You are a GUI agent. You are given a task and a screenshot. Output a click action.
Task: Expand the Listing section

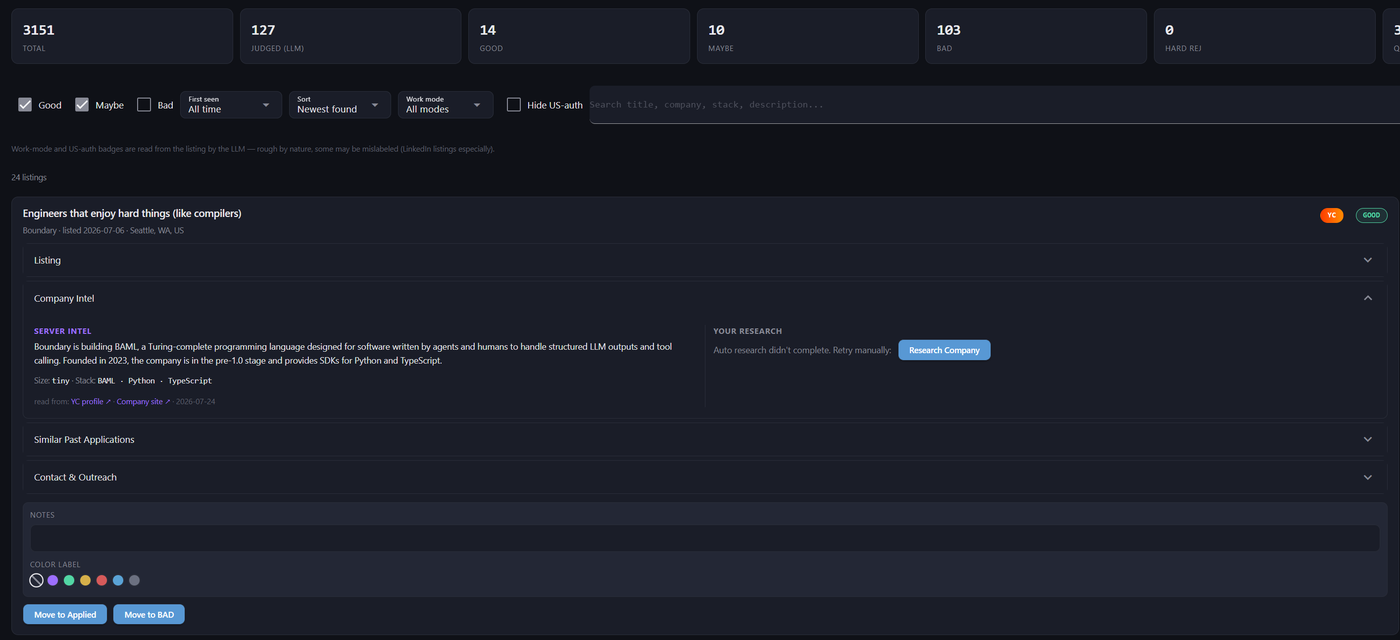[704, 260]
